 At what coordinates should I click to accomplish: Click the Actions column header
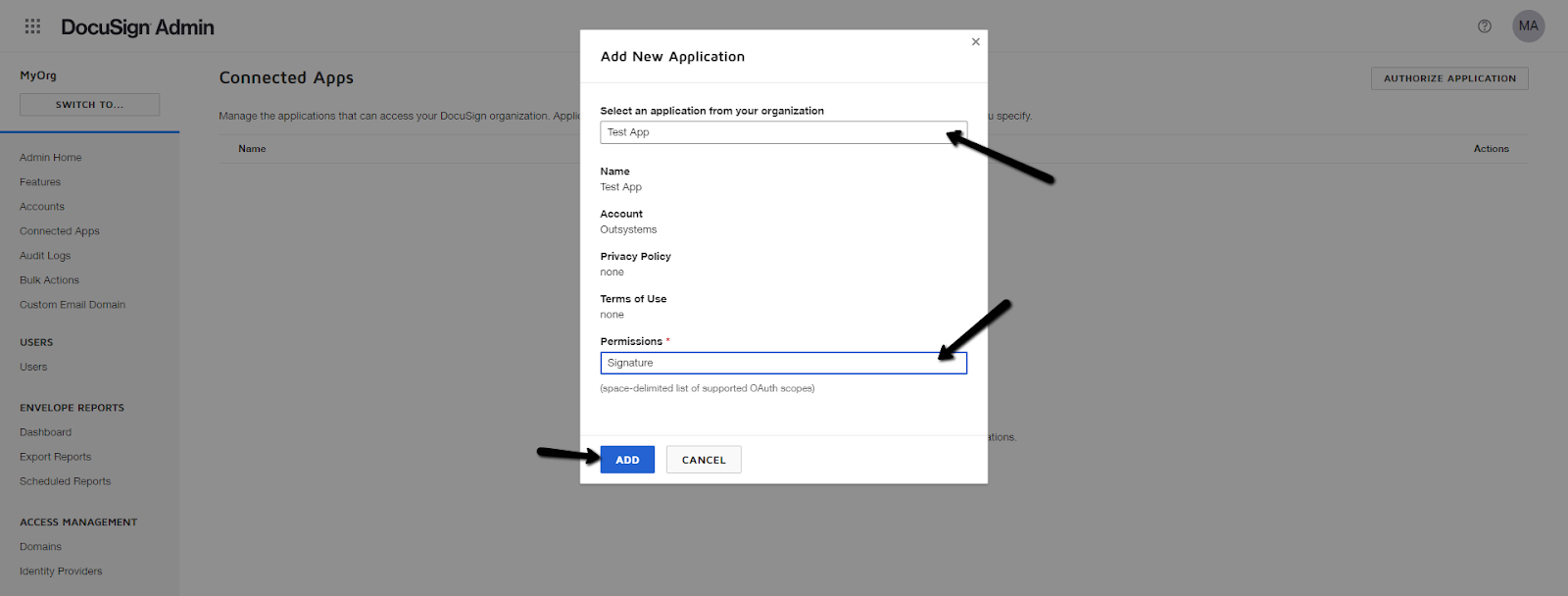pyautogui.click(x=1491, y=149)
